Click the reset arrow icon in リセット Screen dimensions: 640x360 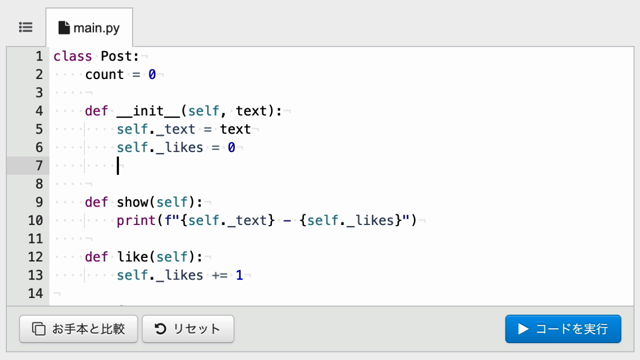click(160, 329)
